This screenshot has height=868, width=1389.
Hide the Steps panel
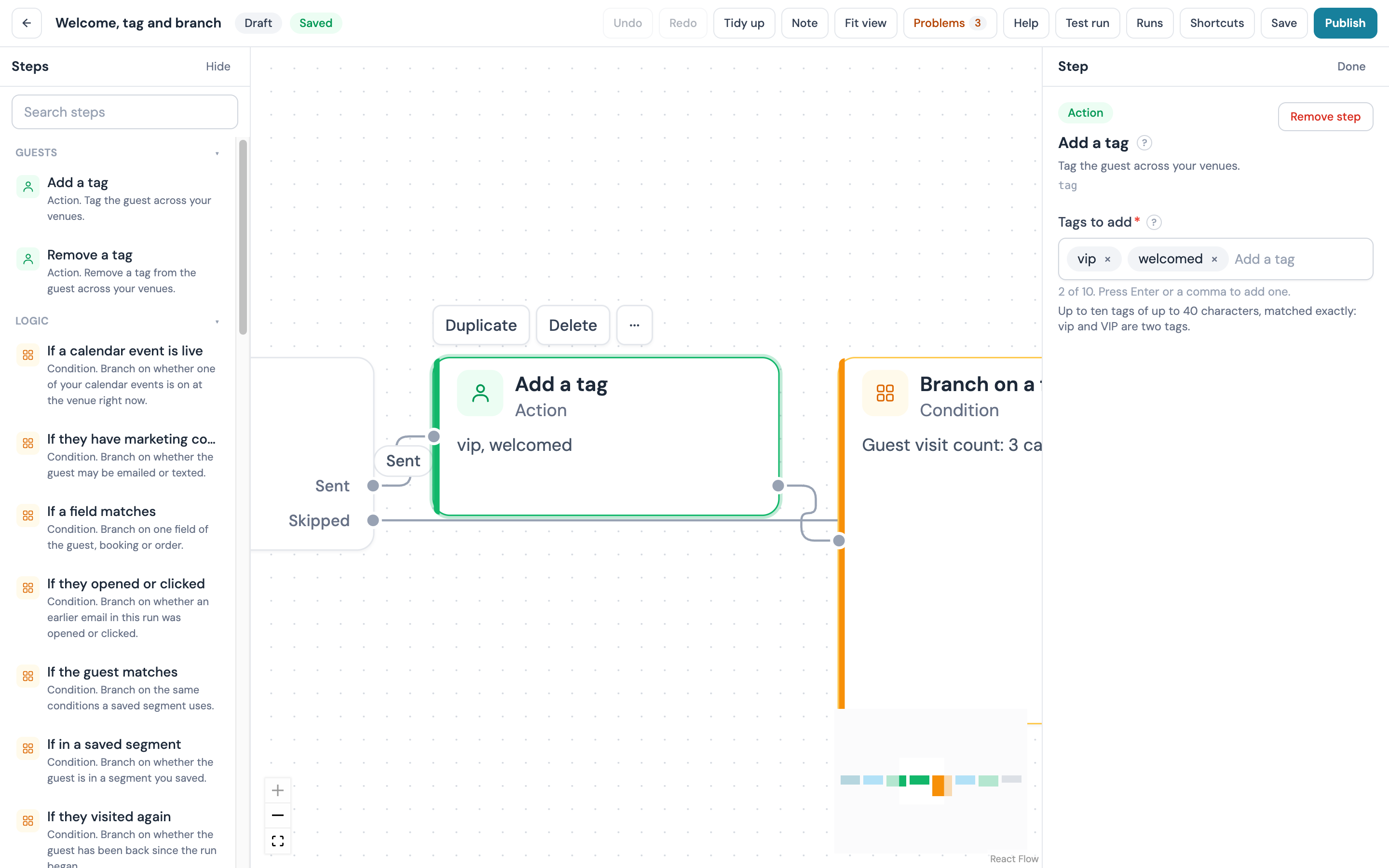[x=218, y=67]
